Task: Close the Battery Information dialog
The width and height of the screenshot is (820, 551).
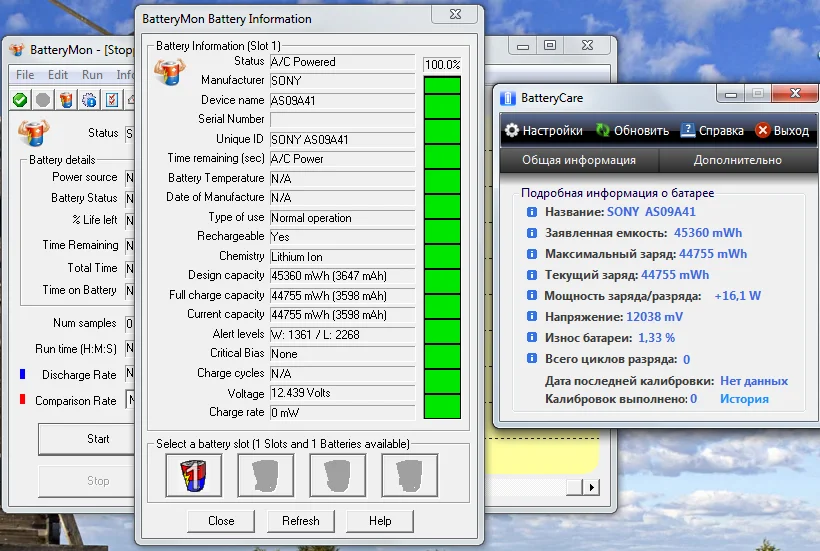Action: pyautogui.click(x=455, y=15)
